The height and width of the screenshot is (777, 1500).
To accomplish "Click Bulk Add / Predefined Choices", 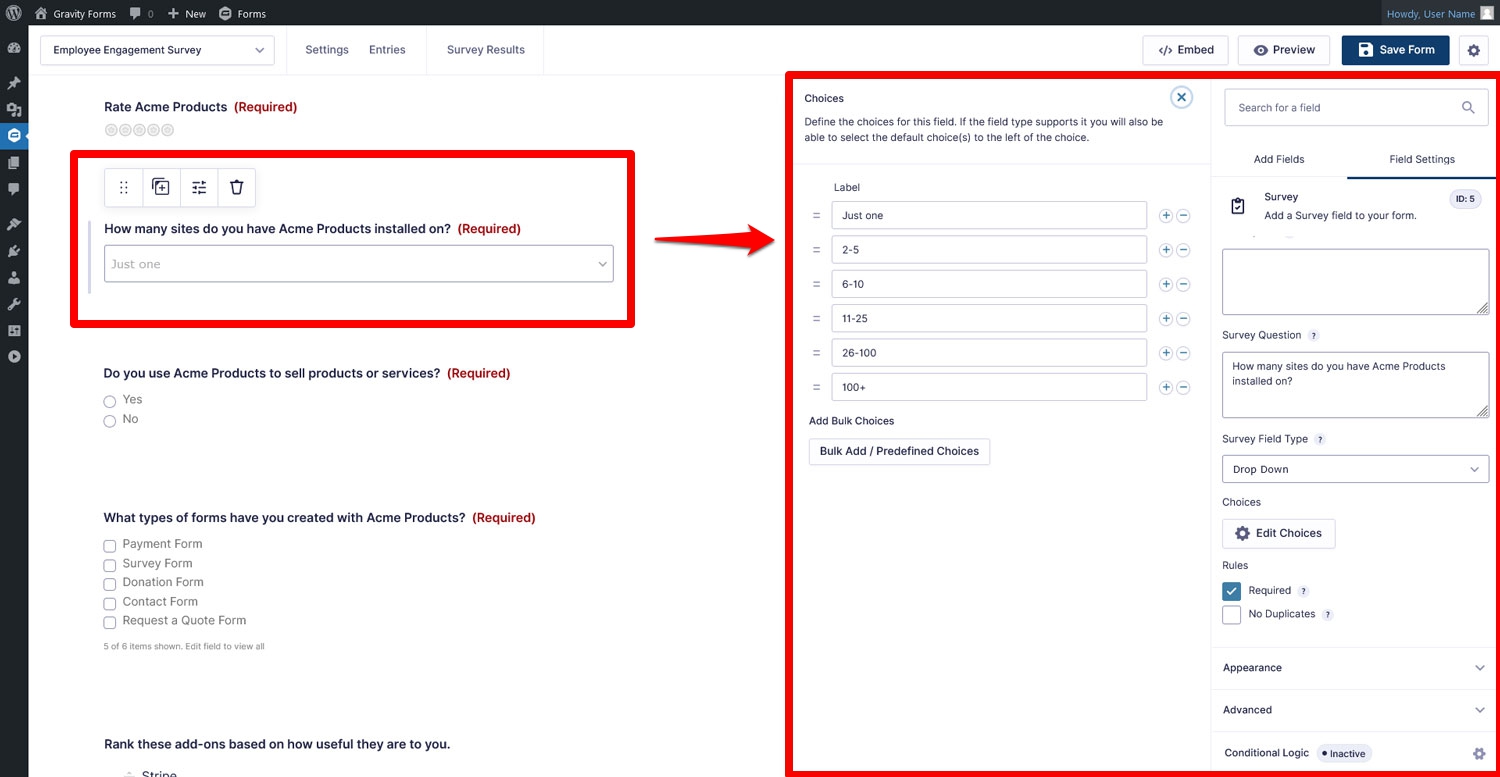I will [899, 451].
